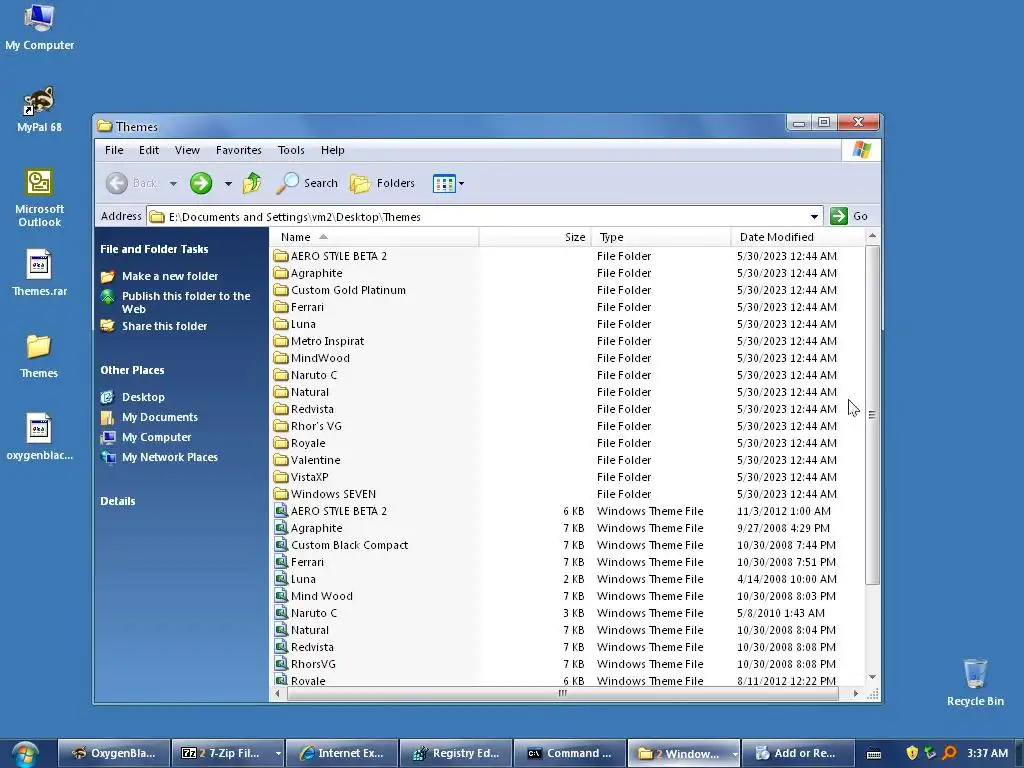1024x768 pixels.
Task: Open the Help menu
Action: (x=332, y=150)
